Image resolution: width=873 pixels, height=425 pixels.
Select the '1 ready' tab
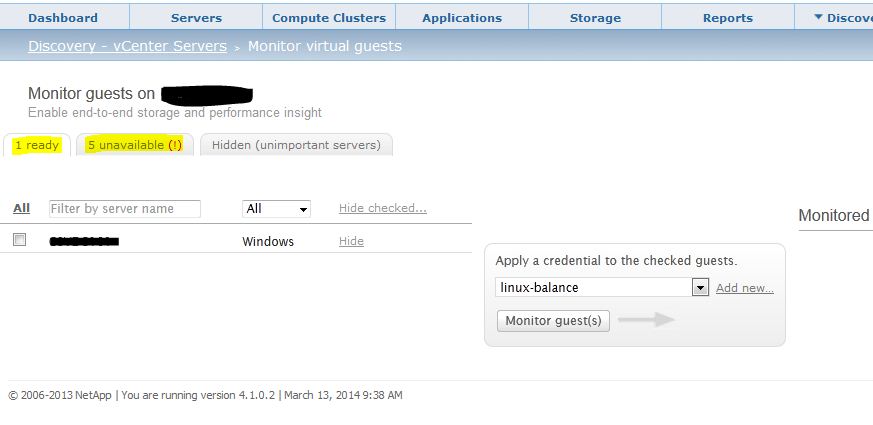click(x=37, y=145)
